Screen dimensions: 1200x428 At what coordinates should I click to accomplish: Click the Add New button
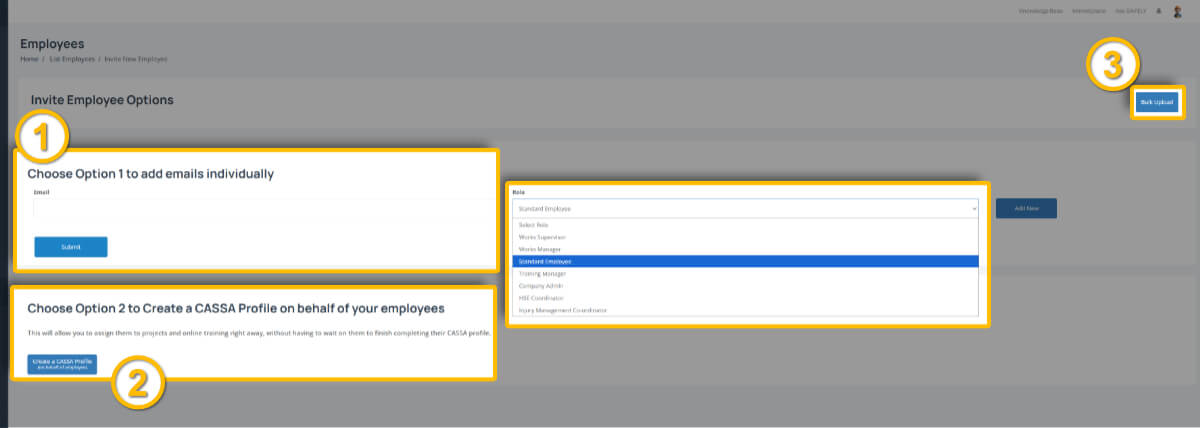point(1026,208)
